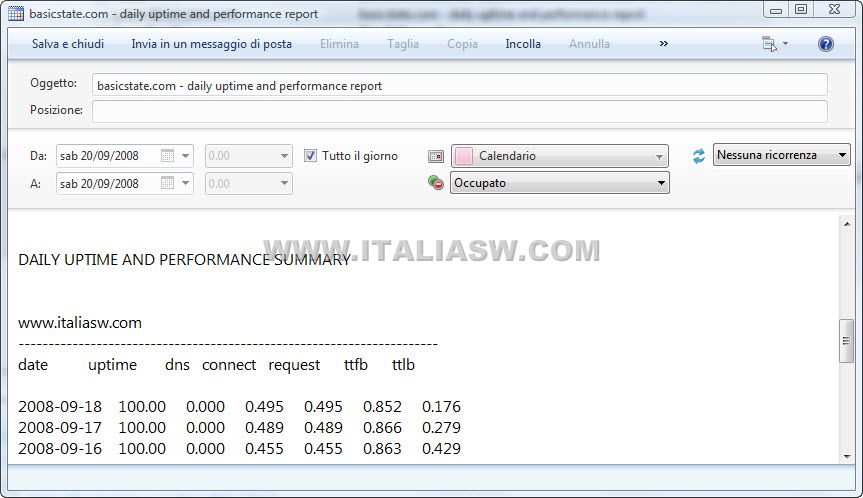This screenshot has height=498, width=863.
Task: Click the value 0.866
Action: (x=382, y=428)
